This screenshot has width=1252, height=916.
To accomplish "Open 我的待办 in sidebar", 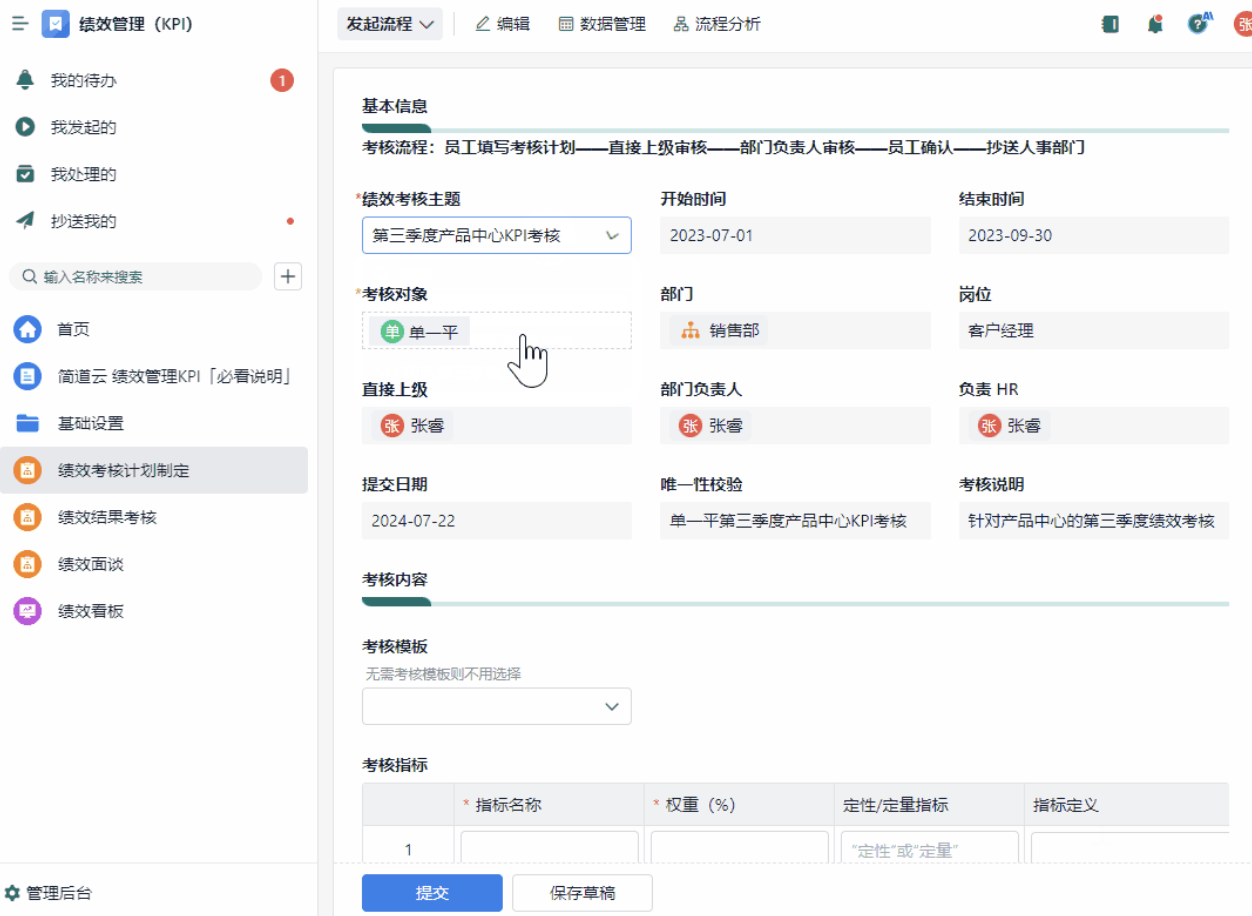I will [84, 80].
